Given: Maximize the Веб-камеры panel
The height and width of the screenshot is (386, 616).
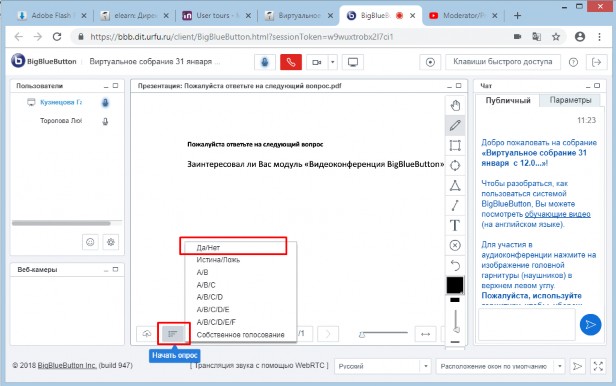Looking at the screenshot, I should tap(115, 269).
